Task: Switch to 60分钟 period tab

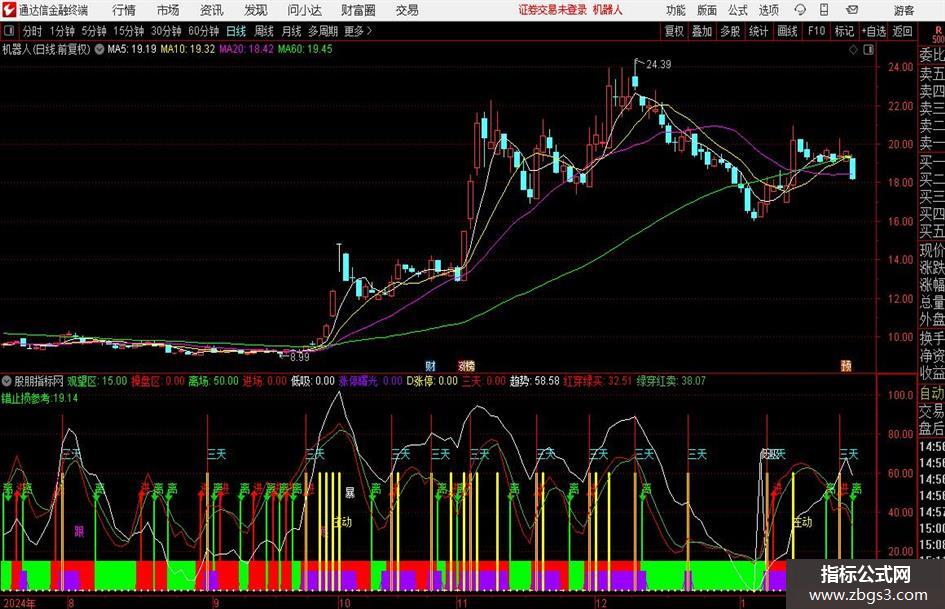Action: click(x=203, y=31)
